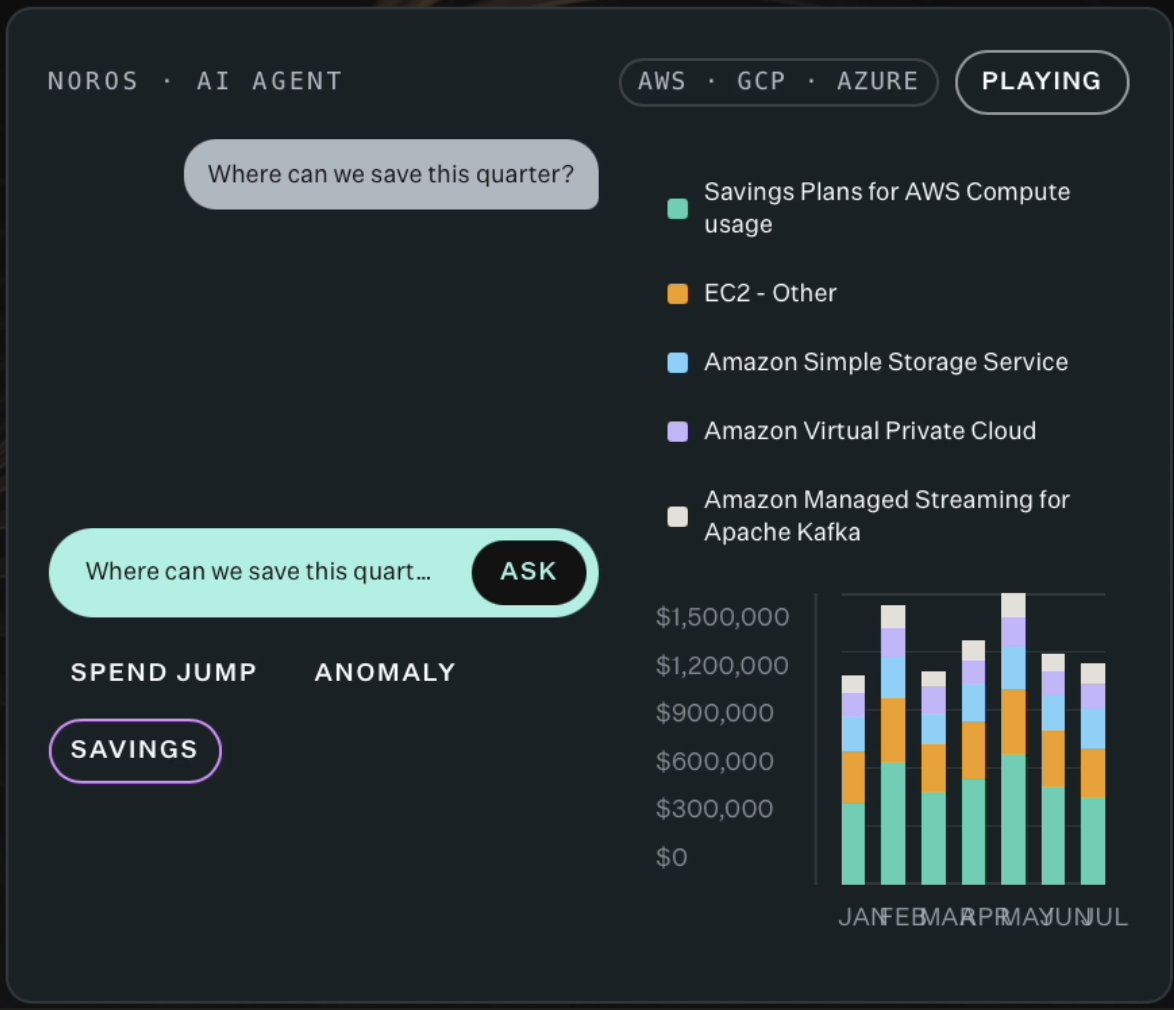1174x1010 pixels.
Task: Click the MAY bar in the chart
Action: pyautogui.click(x=1013, y=739)
